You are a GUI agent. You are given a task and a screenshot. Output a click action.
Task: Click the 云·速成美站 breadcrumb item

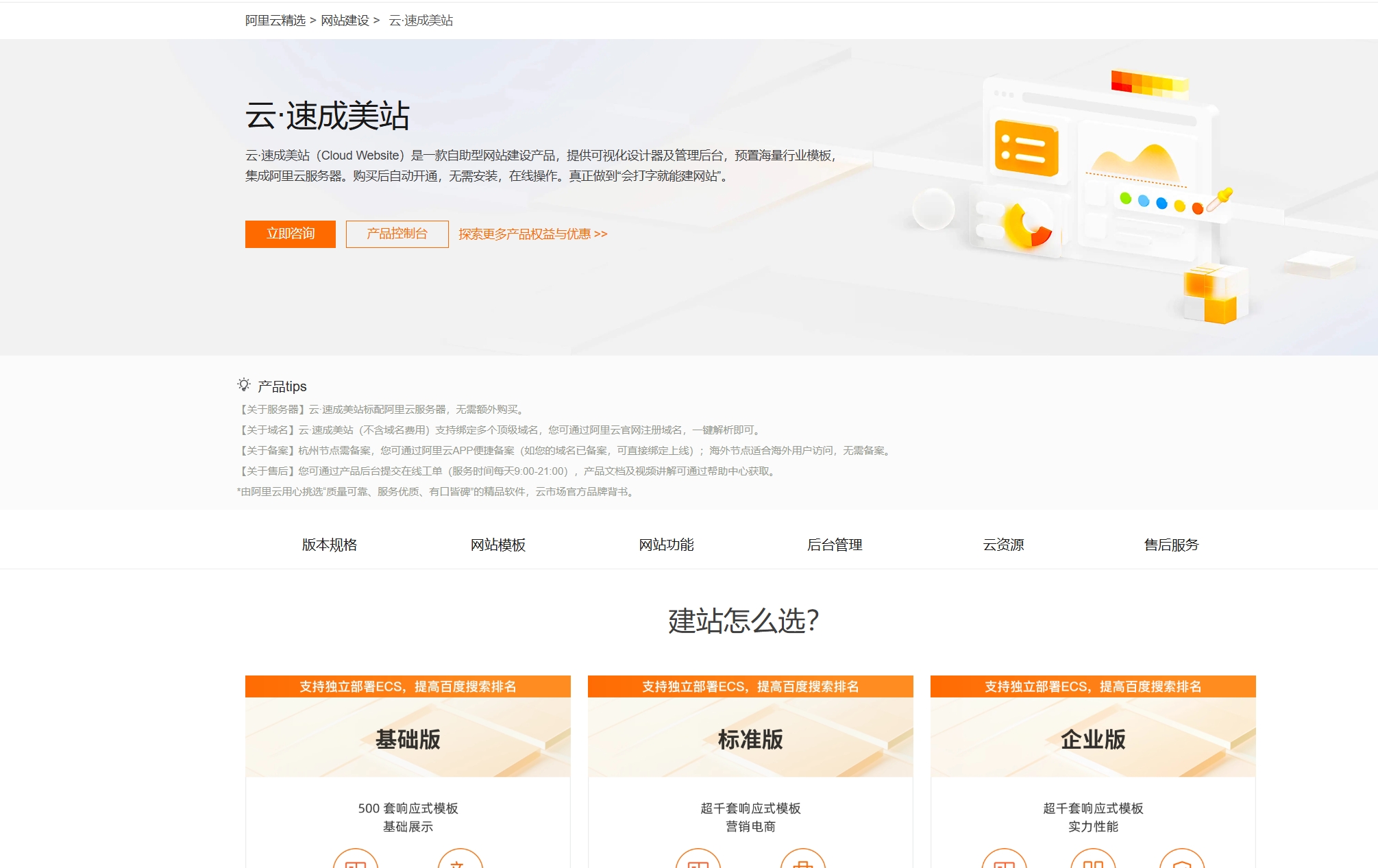click(421, 21)
